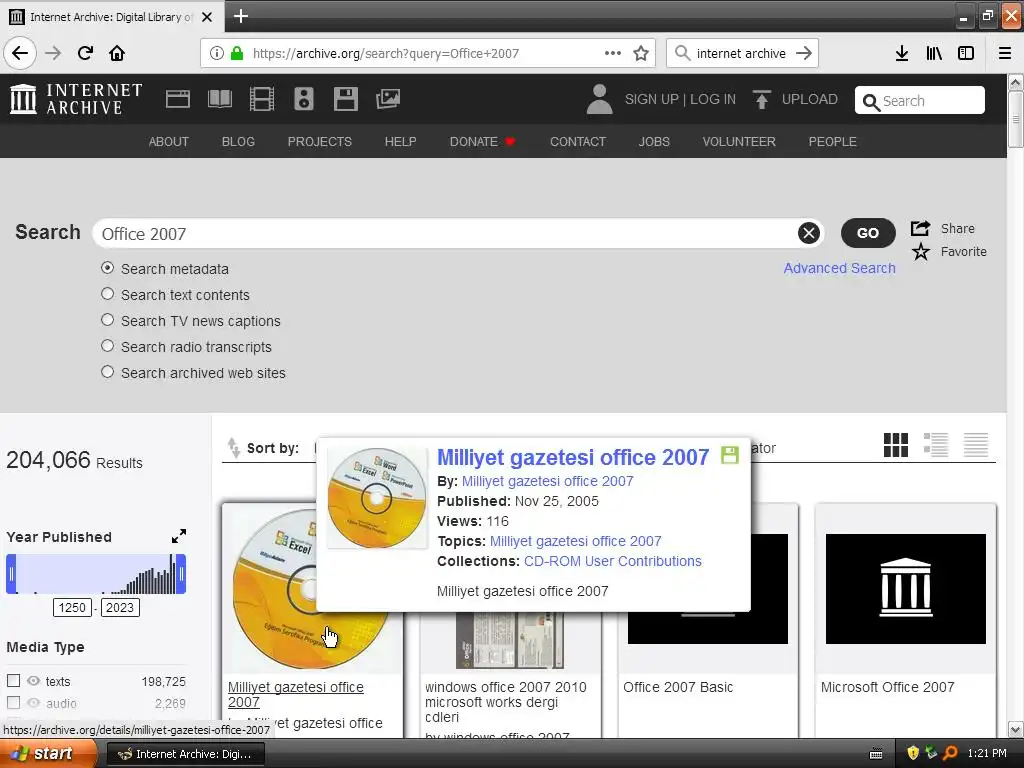
Task: Click the Internet Archive logo
Action: [x=76, y=99]
